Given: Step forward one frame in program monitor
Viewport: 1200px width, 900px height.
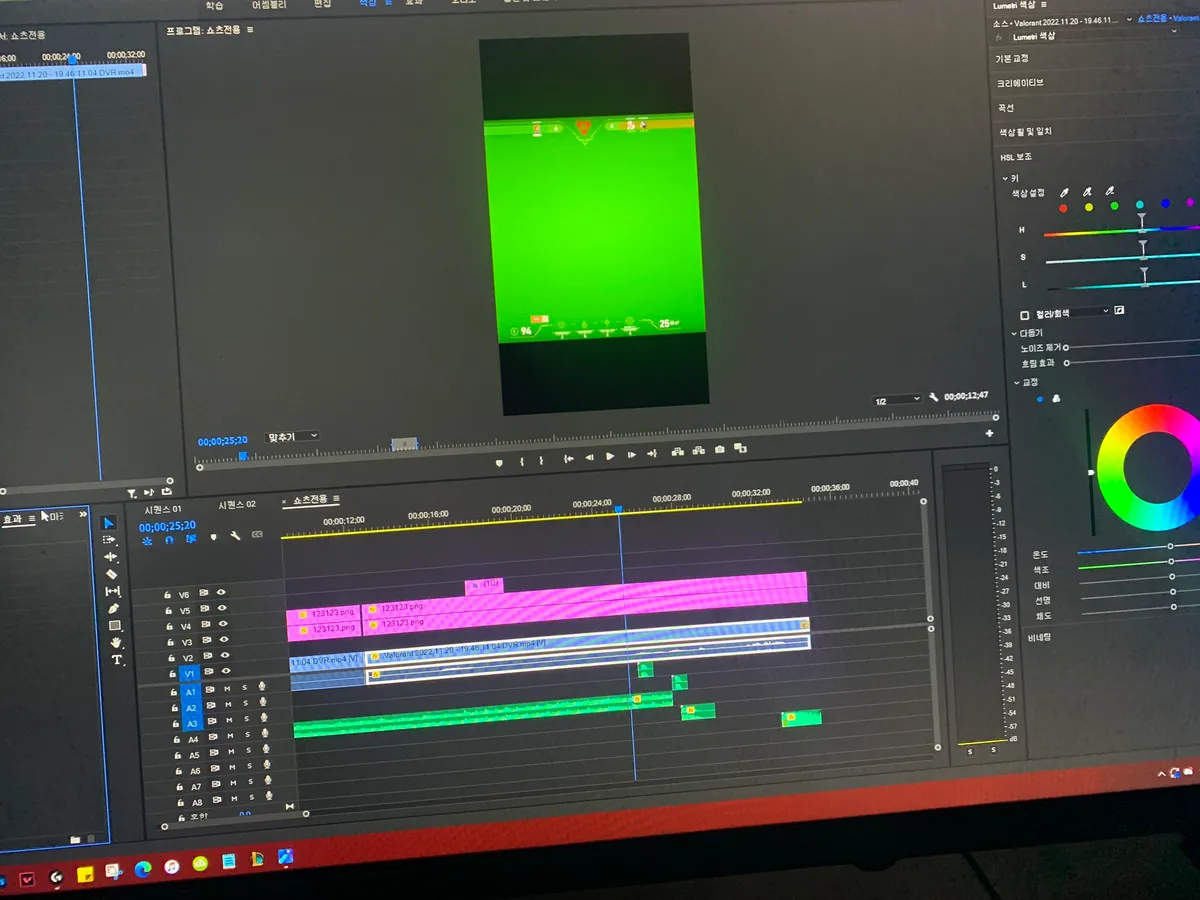Looking at the screenshot, I should [x=631, y=455].
